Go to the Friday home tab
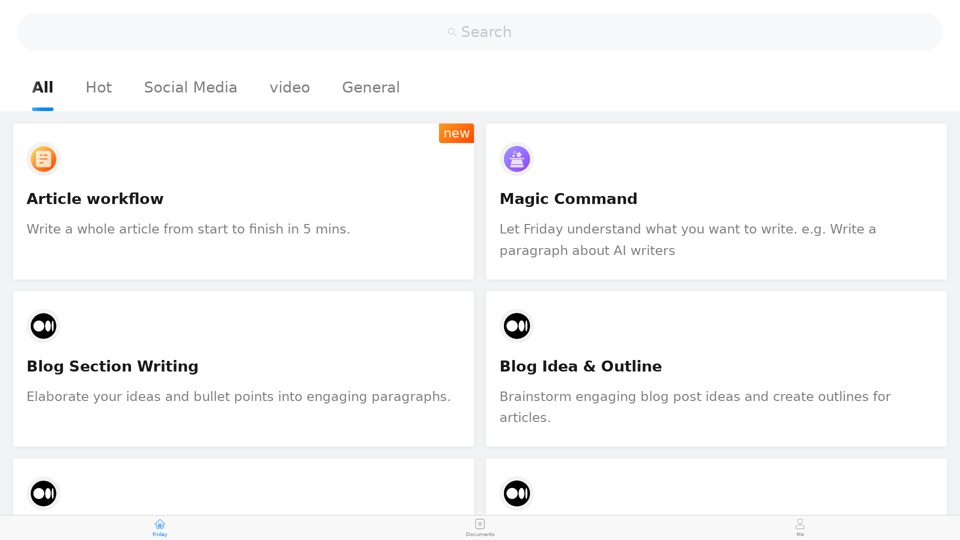960x540 pixels. 160,528
